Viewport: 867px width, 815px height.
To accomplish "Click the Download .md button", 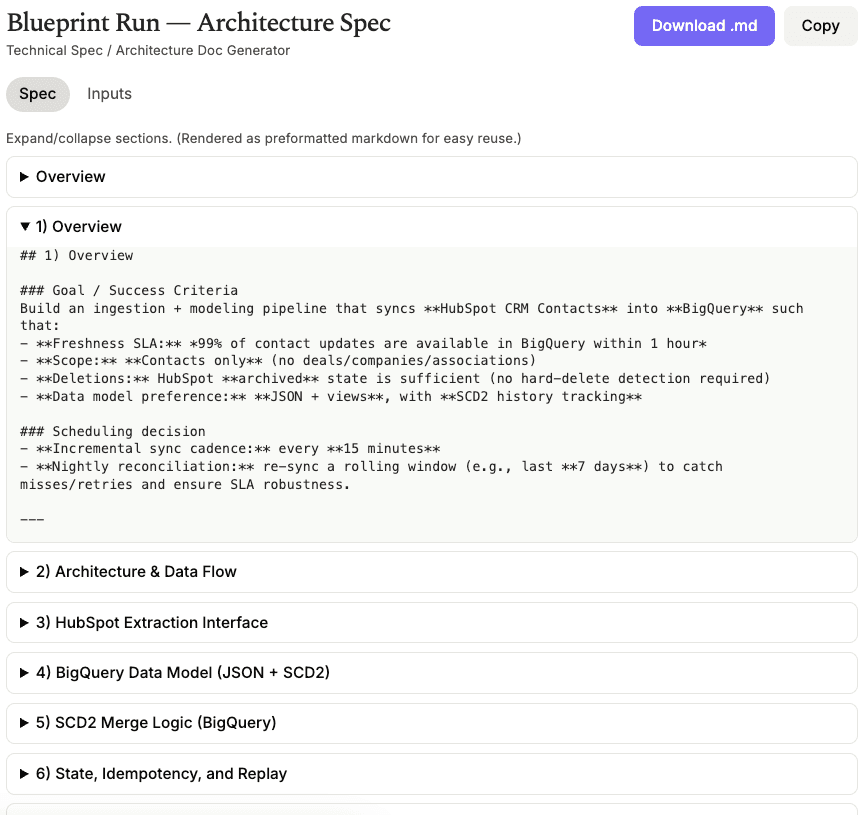I will tap(704, 26).
